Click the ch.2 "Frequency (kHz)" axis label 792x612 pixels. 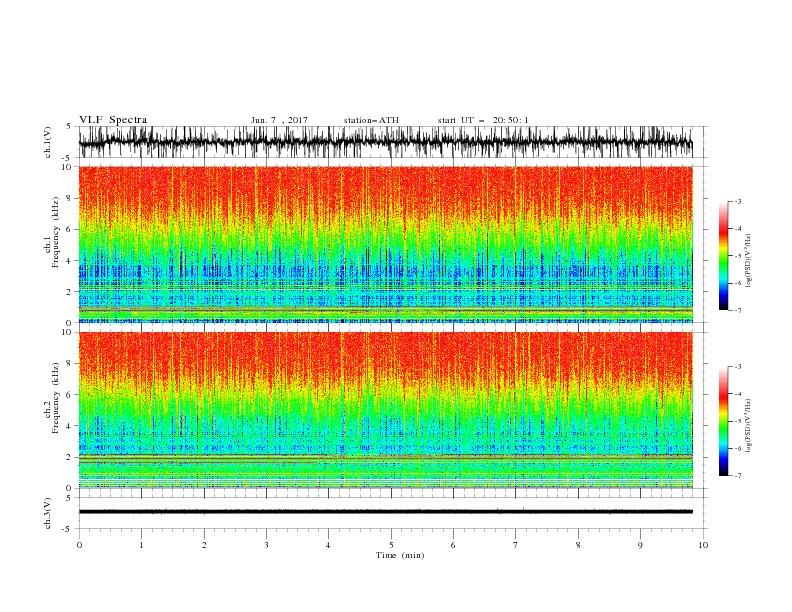click(56, 398)
